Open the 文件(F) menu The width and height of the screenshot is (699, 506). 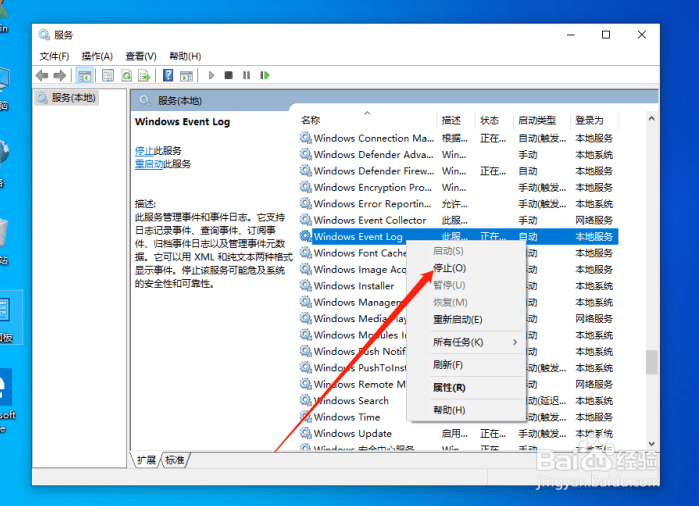54,56
